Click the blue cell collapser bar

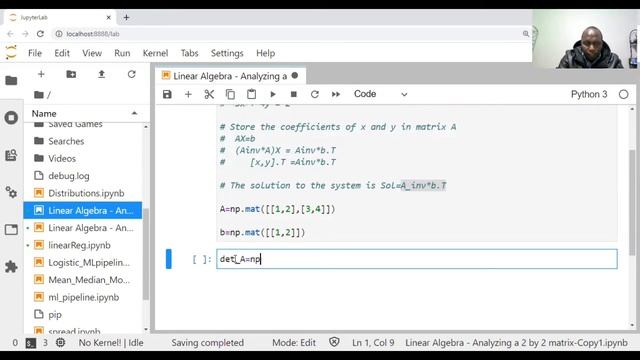[169, 259]
